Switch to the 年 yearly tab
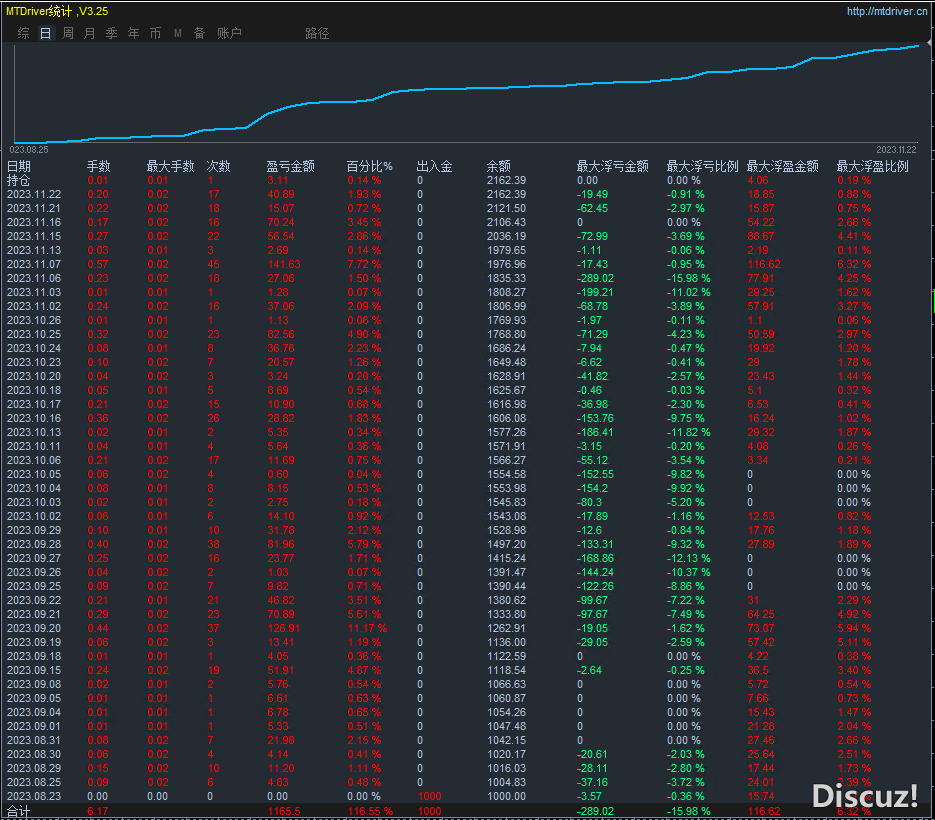 [134, 33]
